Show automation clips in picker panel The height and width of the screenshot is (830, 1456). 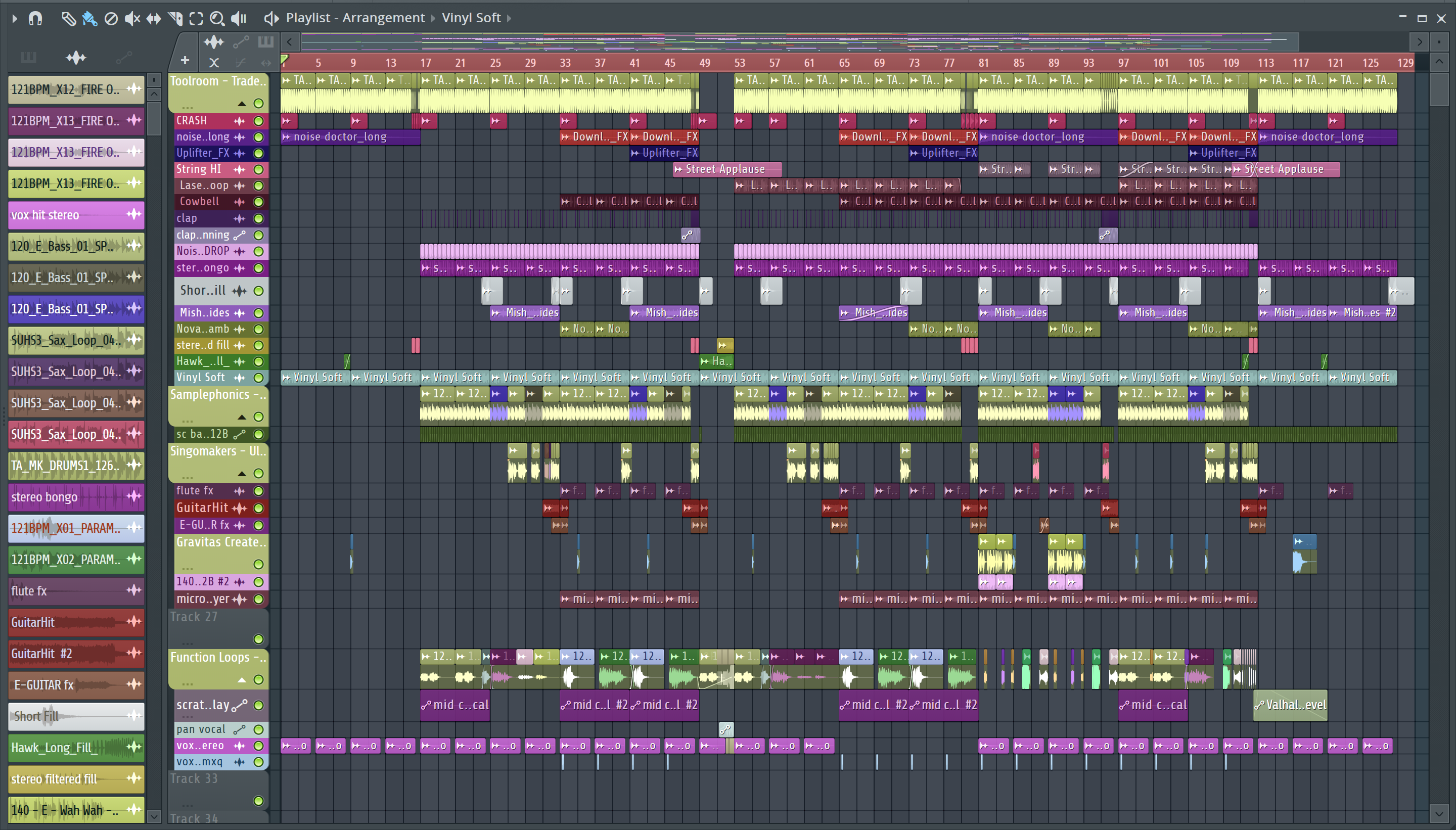click(x=124, y=58)
